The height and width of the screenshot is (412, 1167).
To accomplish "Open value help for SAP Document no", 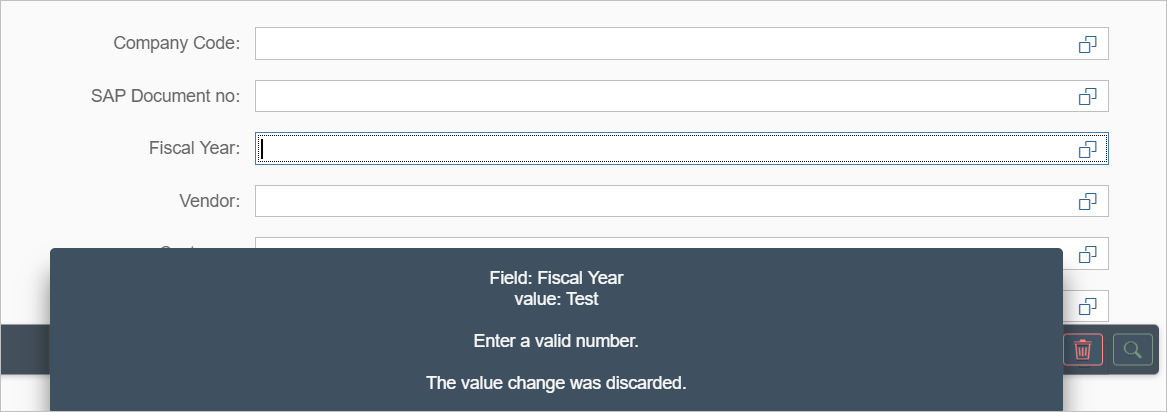I will (1087, 96).
